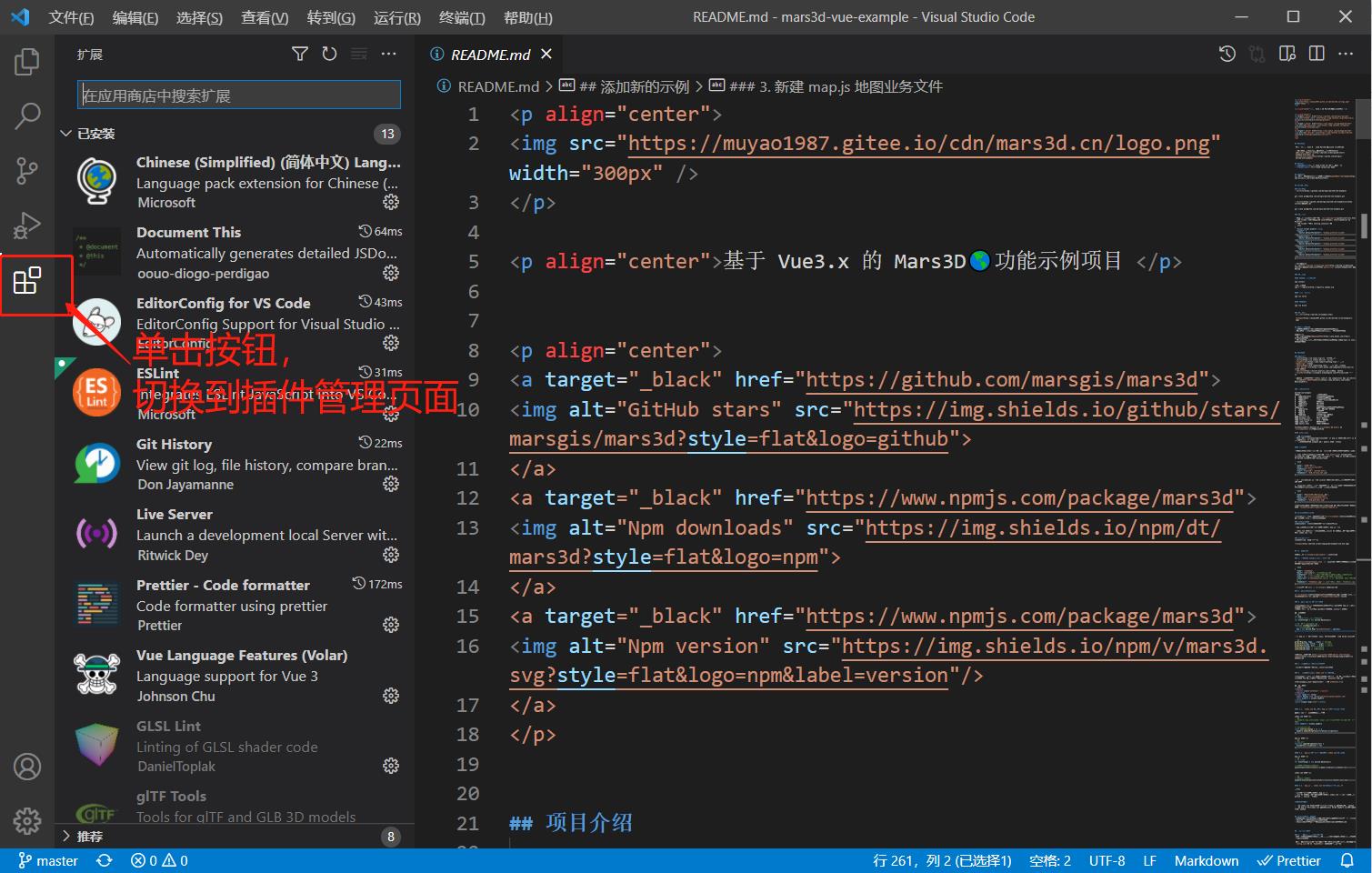Viewport: 1372px width, 873px height.
Task: Open notifications bell in status bar
Action: (1347, 860)
